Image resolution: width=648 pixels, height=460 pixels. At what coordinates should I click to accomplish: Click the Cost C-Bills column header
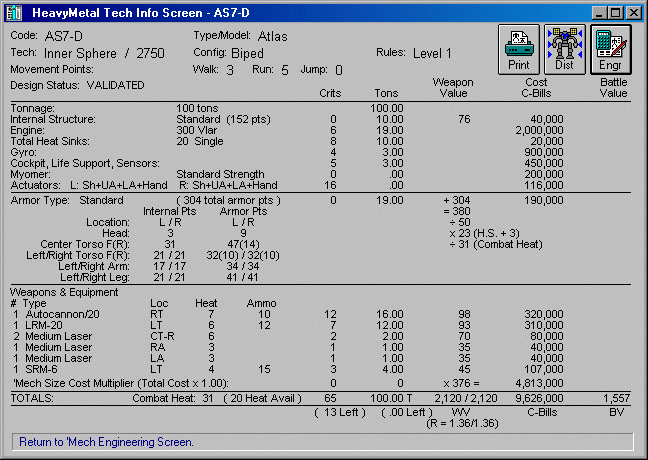[x=536, y=88]
